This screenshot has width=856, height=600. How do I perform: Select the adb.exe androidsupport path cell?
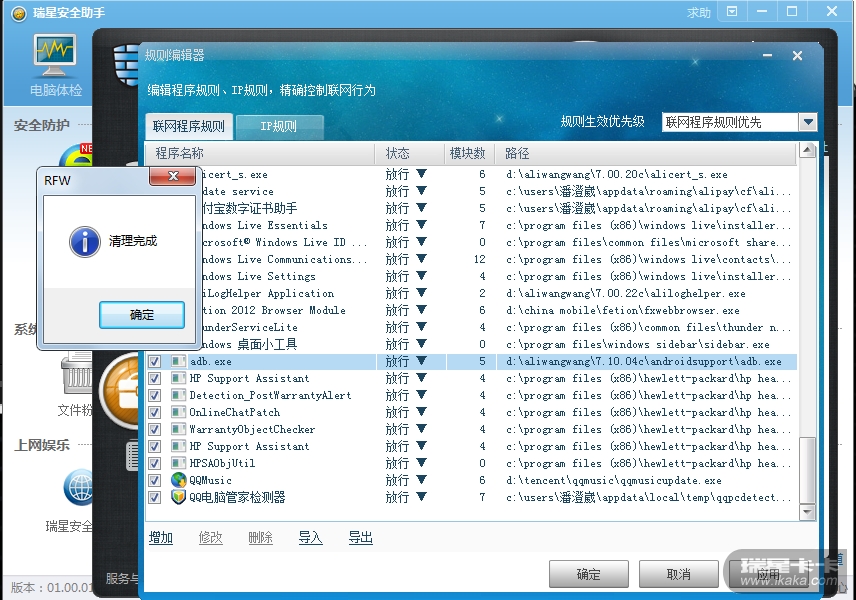tap(644, 361)
